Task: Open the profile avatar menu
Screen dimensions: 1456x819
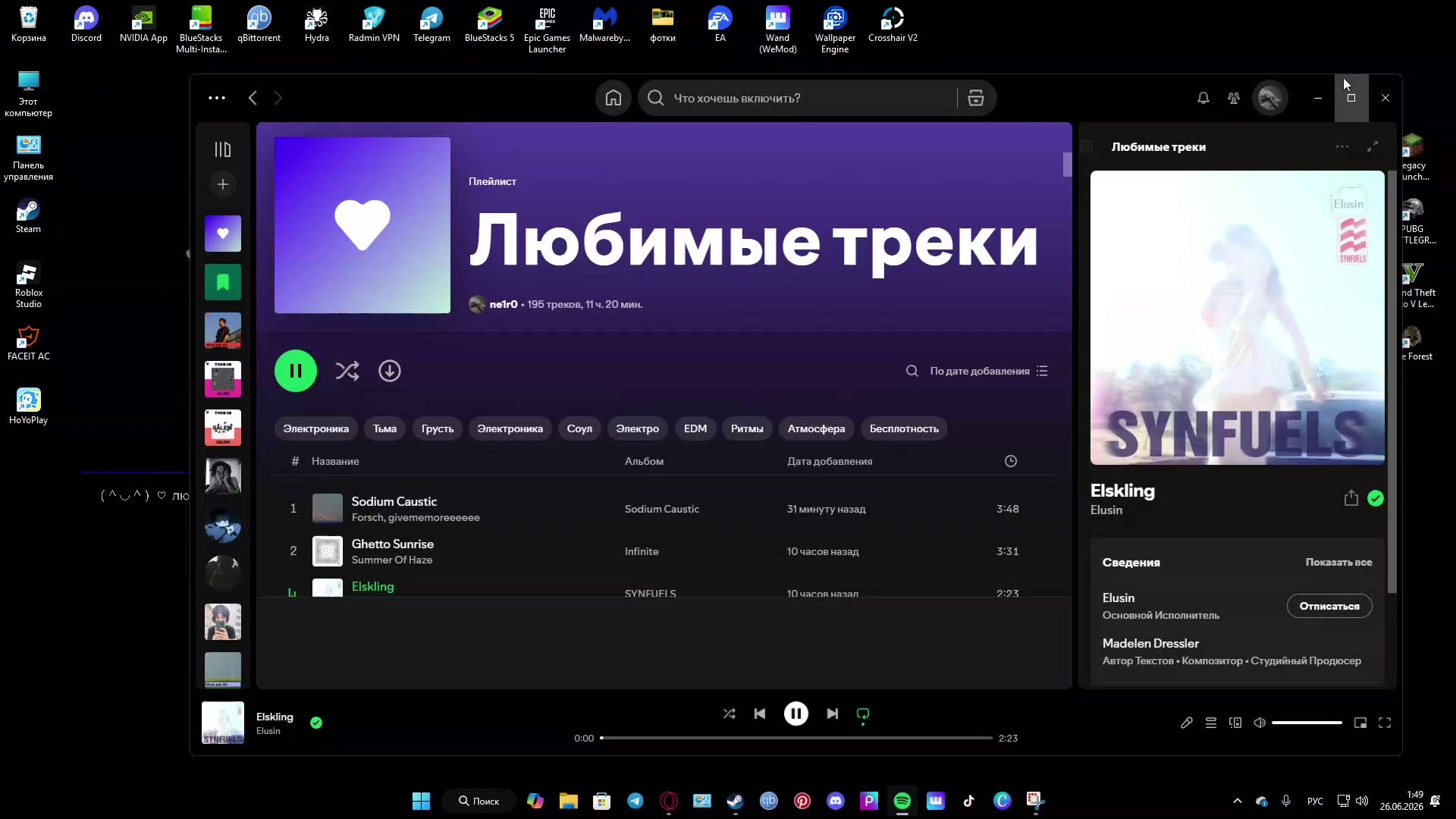Action: (1270, 98)
